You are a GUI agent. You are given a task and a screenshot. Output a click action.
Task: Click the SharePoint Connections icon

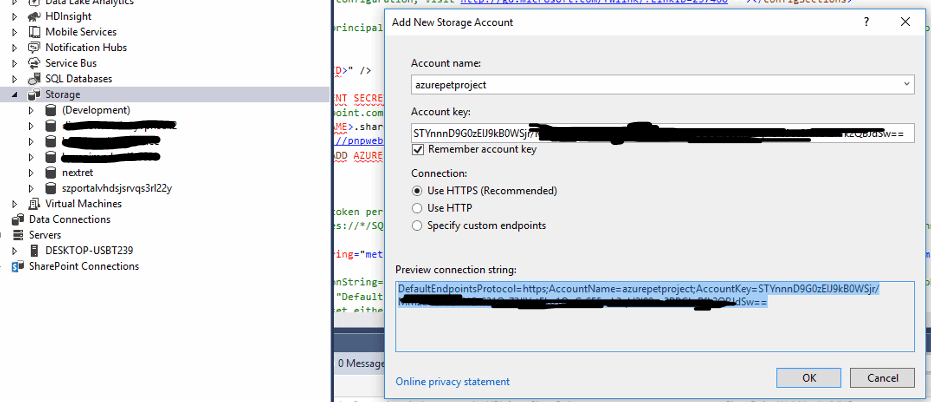click(x=18, y=266)
